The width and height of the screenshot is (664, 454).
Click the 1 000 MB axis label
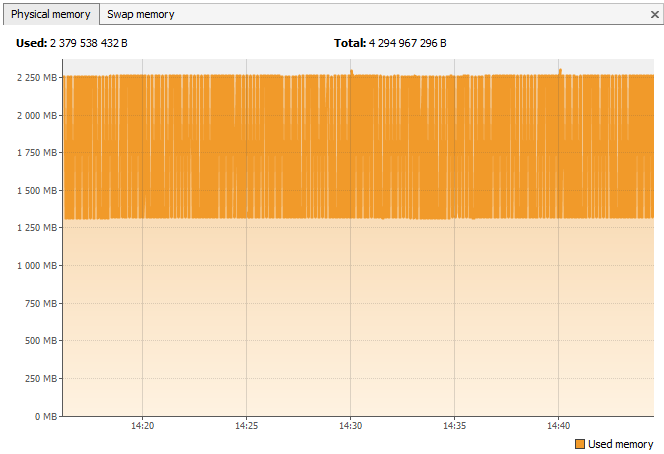click(x=35, y=266)
